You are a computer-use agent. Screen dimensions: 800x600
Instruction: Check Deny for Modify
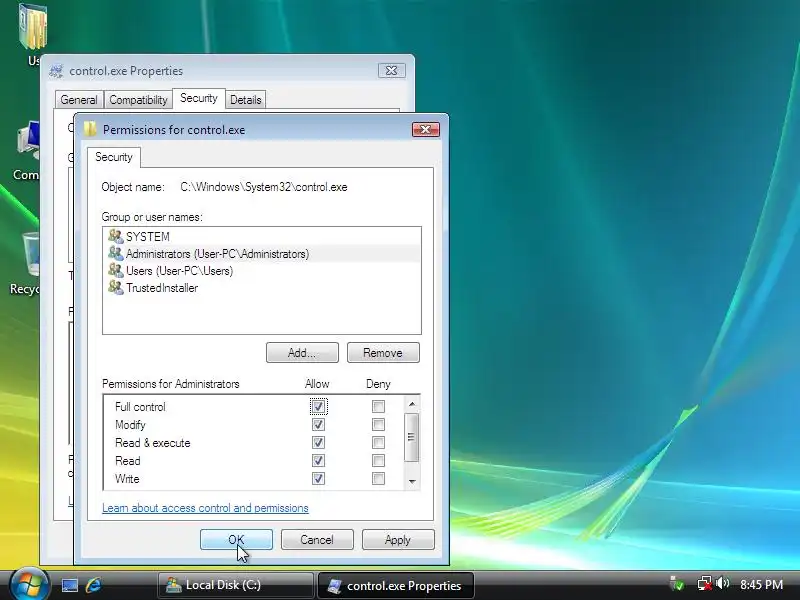coord(378,424)
